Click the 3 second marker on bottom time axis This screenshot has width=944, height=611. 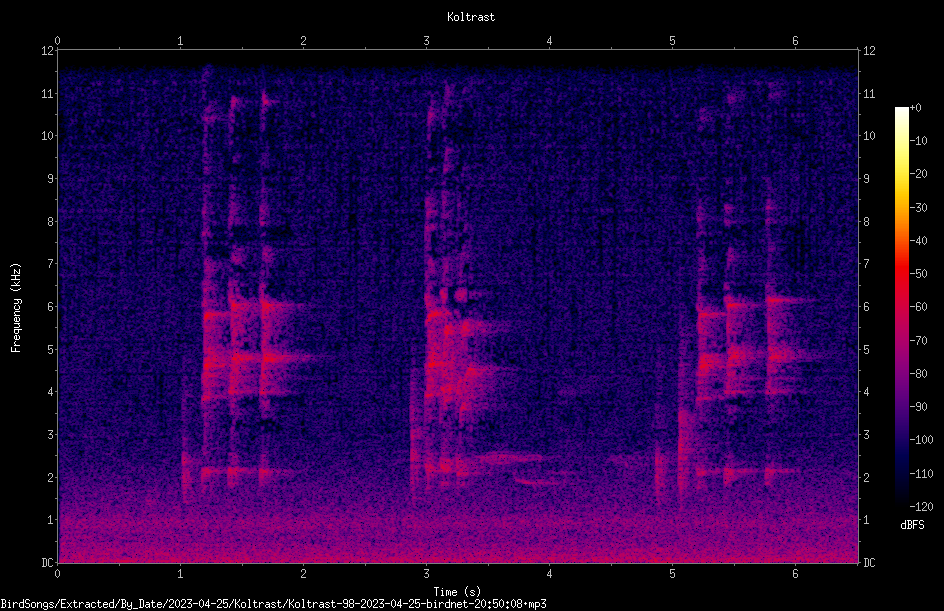click(x=426, y=574)
